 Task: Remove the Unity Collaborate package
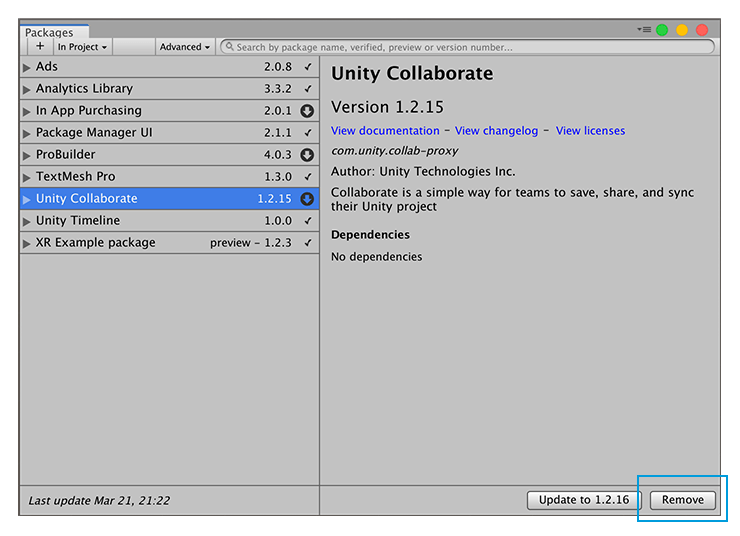pos(683,500)
